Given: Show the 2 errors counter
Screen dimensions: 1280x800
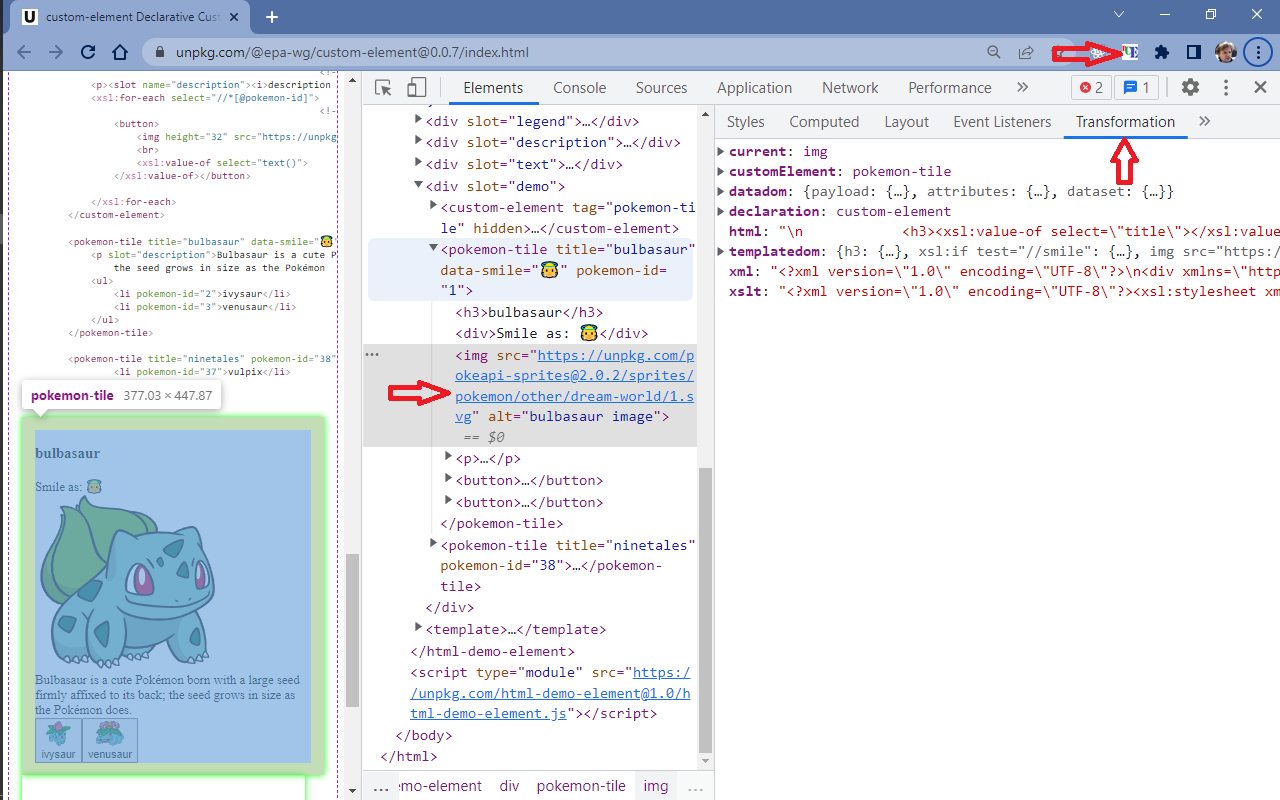Looking at the screenshot, I should click(1091, 88).
